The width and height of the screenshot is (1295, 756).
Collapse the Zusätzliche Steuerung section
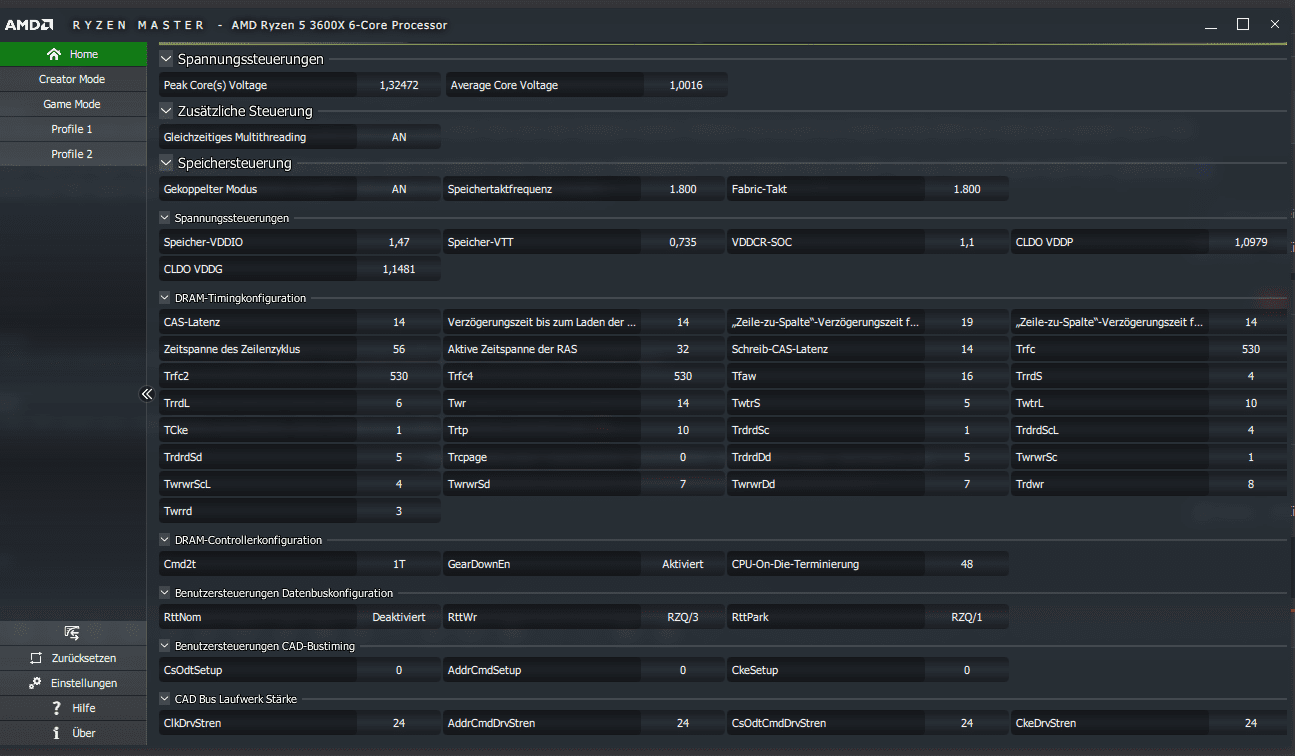(x=166, y=111)
